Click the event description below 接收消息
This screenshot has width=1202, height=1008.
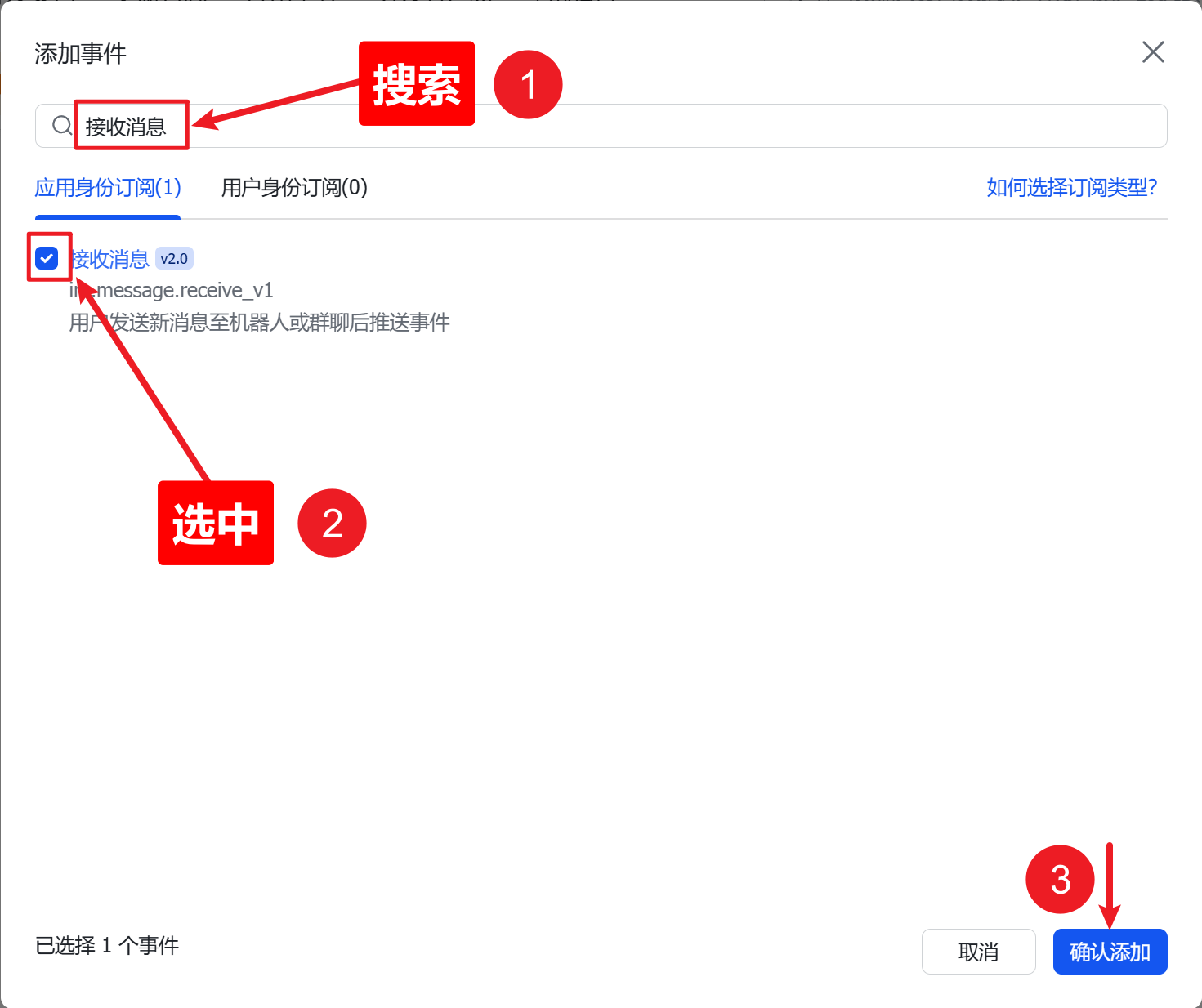[259, 322]
